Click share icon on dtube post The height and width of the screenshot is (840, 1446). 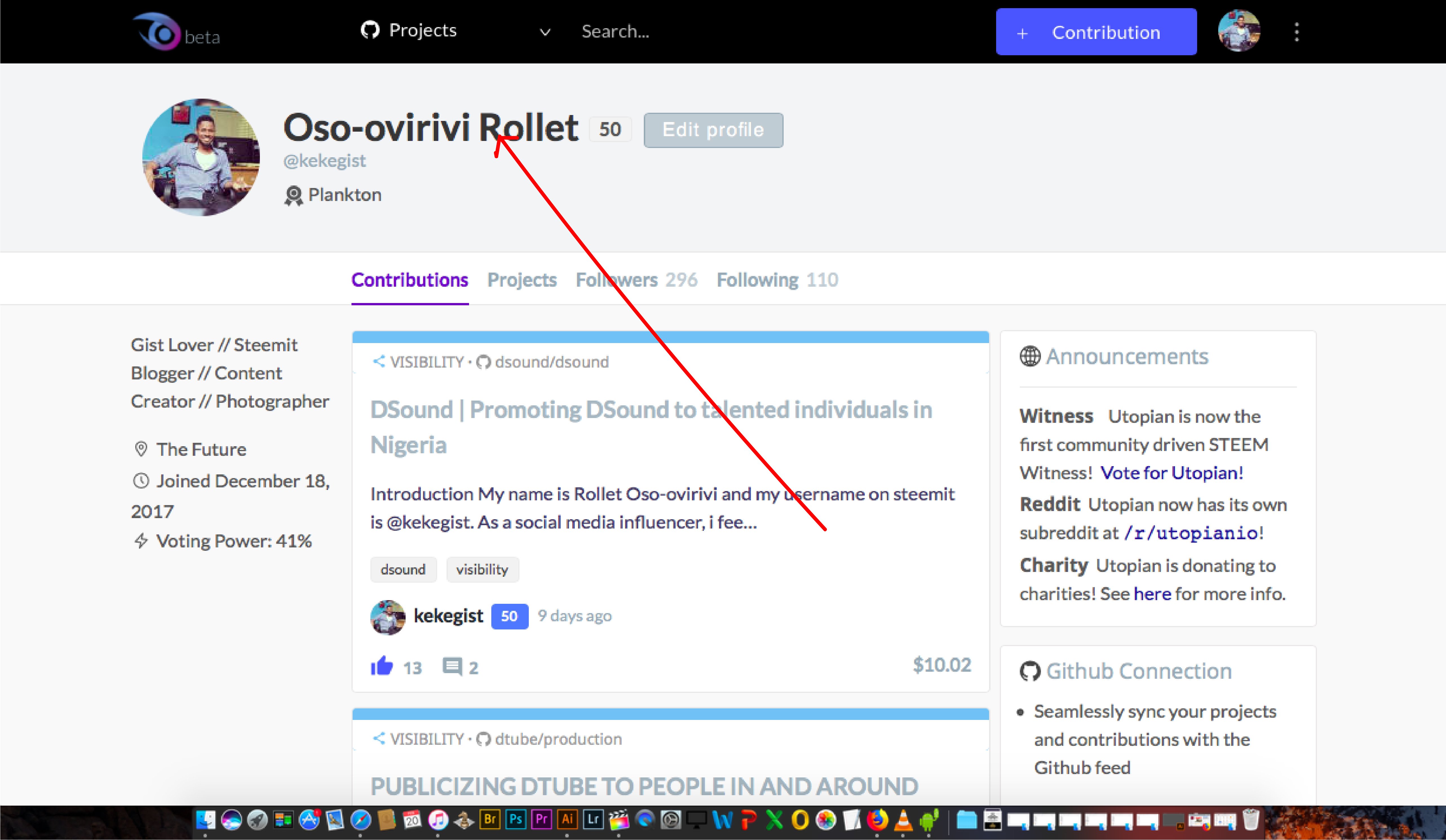click(x=379, y=739)
